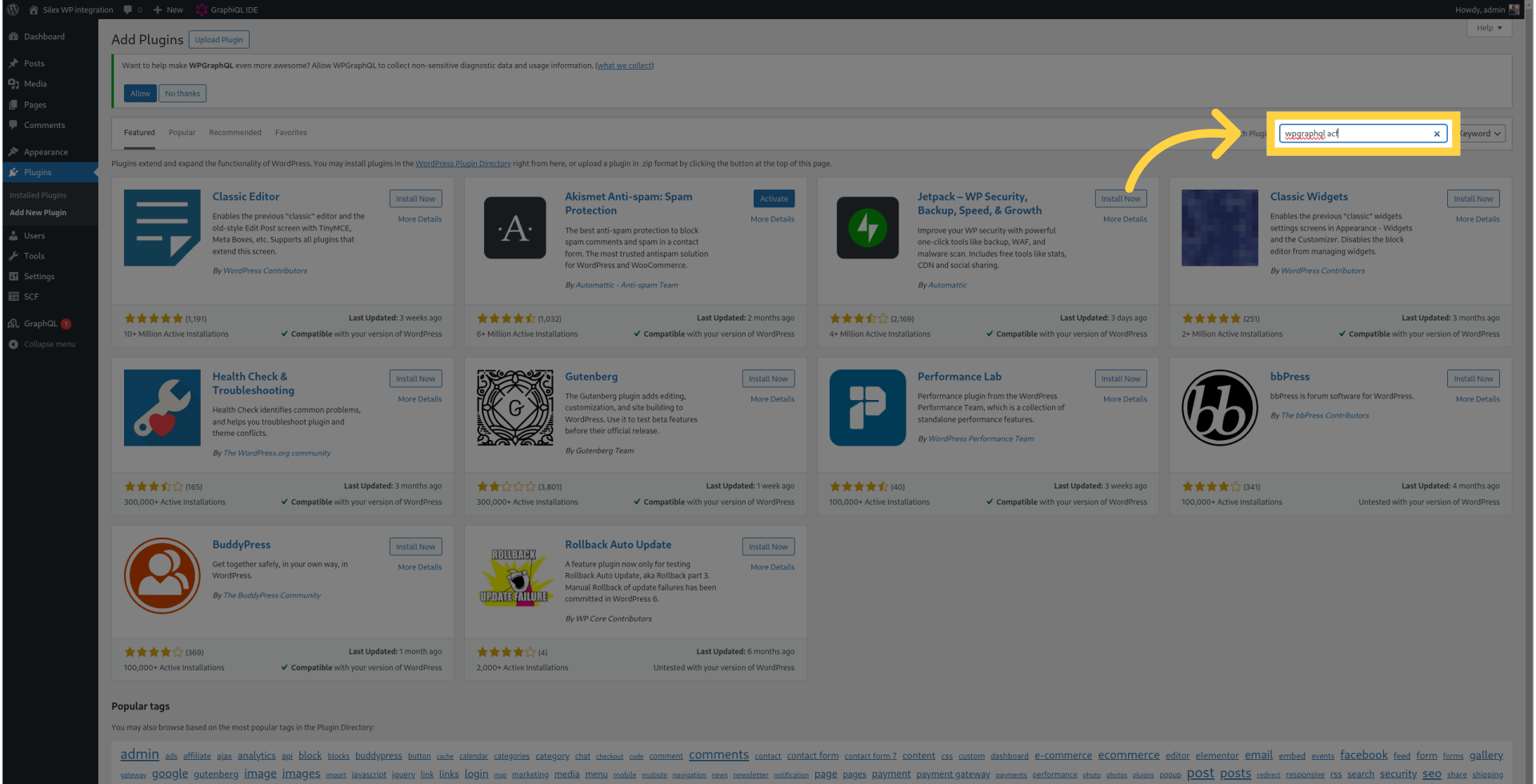
Task: Open Rollback Auto Update plugin image
Action: pyautogui.click(x=515, y=576)
